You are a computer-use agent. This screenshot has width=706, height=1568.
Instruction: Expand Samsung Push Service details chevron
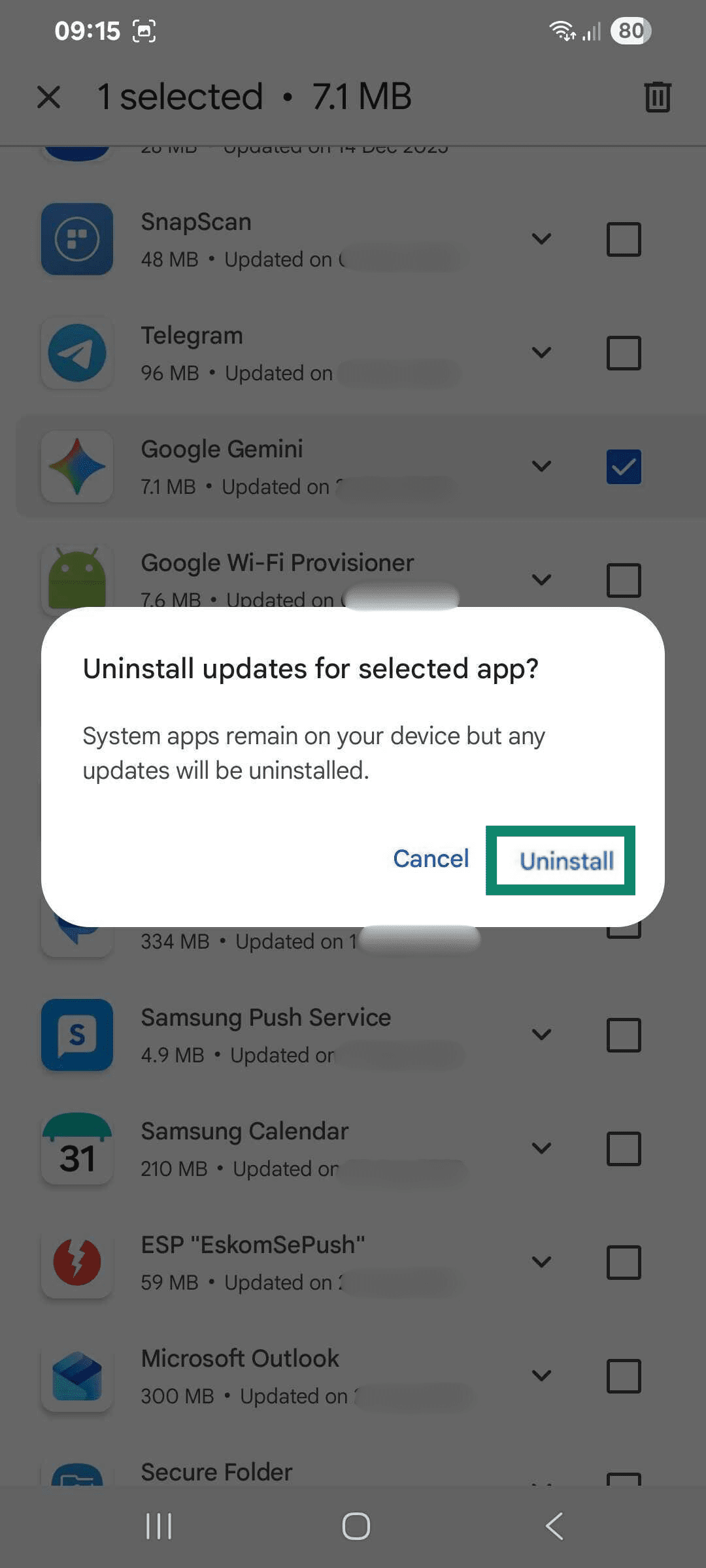tap(541, 1035)
